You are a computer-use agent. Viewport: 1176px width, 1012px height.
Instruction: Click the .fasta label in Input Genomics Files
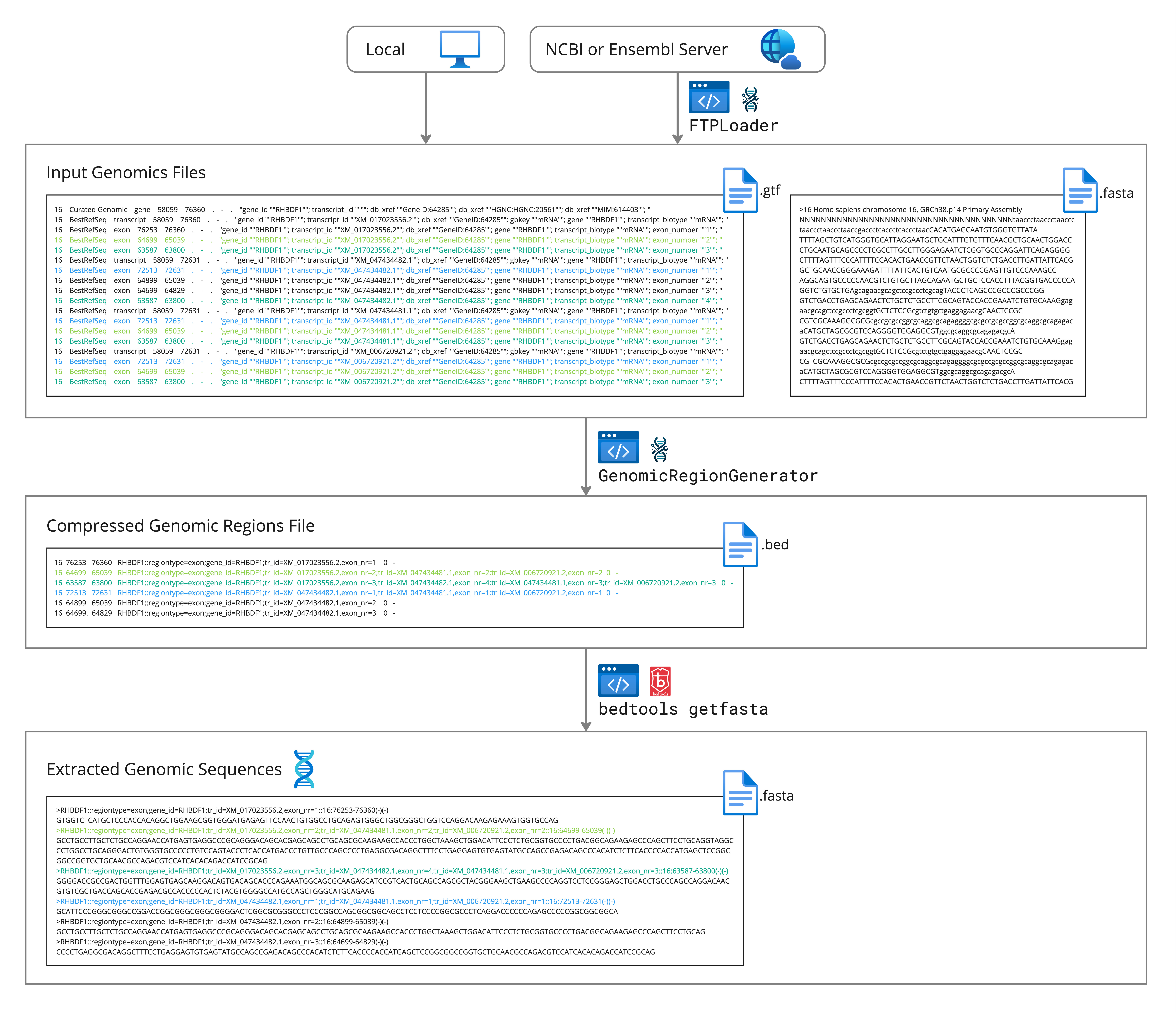click(1116, 193)
